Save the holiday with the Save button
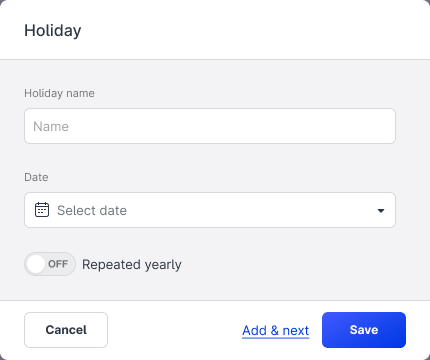 click(x=364, y=330)
